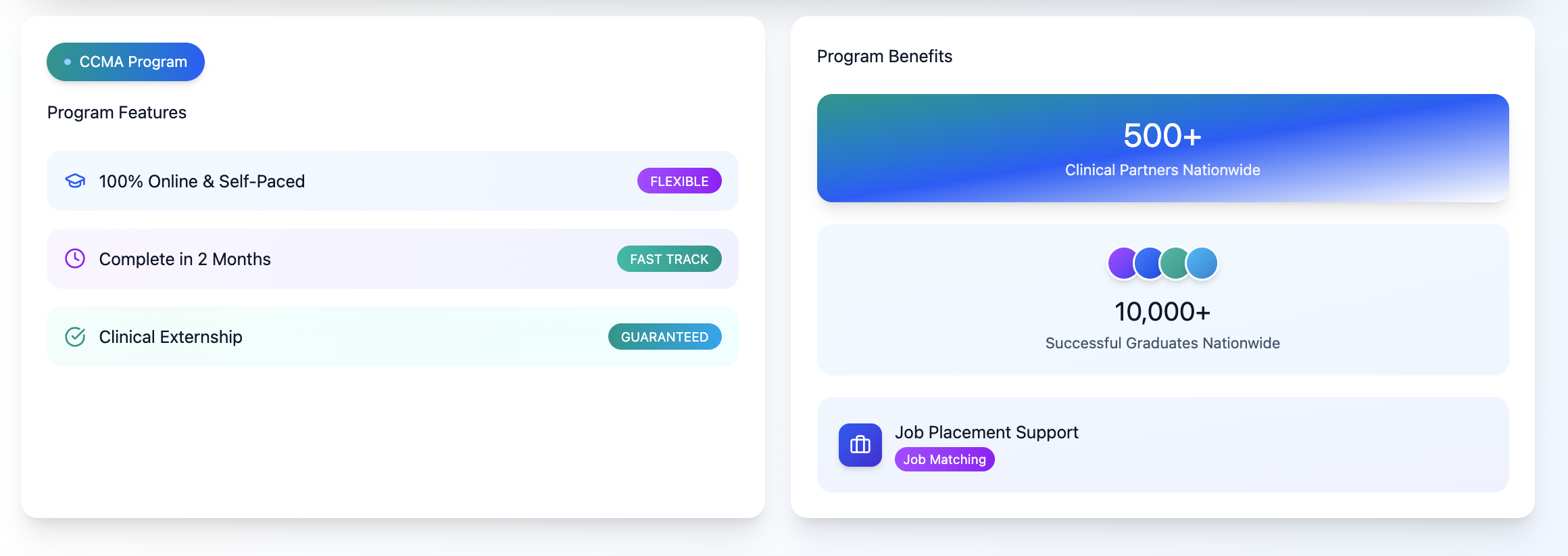1568x556 pixels.
Task: Click the green checkmark circle icon
Action: tap(75, 336)
